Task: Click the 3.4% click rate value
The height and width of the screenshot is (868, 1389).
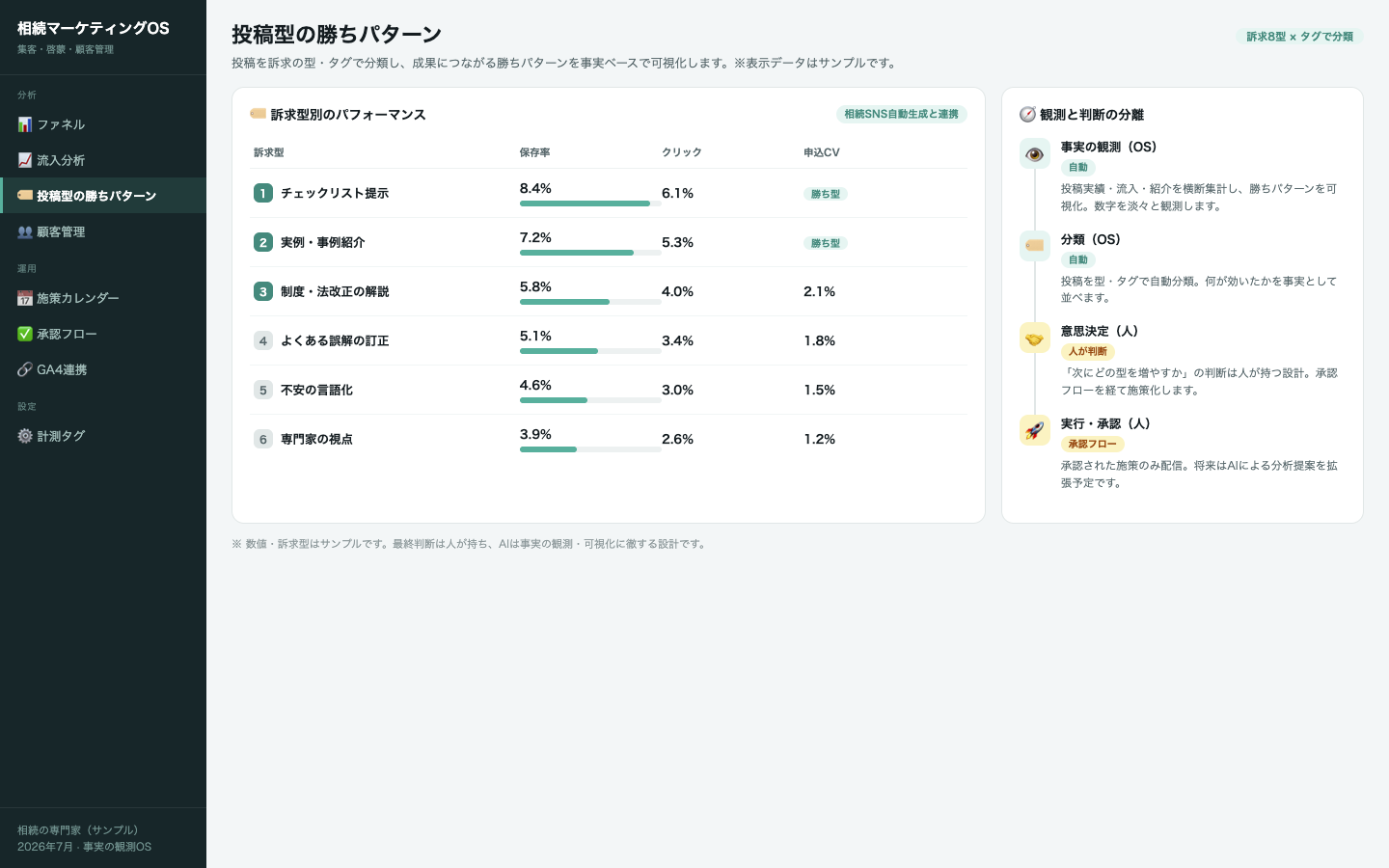Action: [x=677, y=340]
